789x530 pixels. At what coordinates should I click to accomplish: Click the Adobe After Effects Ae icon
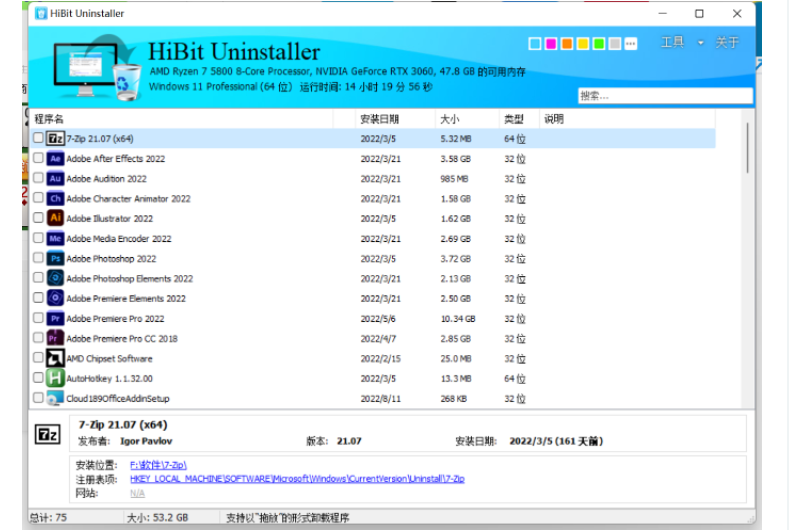55,159
